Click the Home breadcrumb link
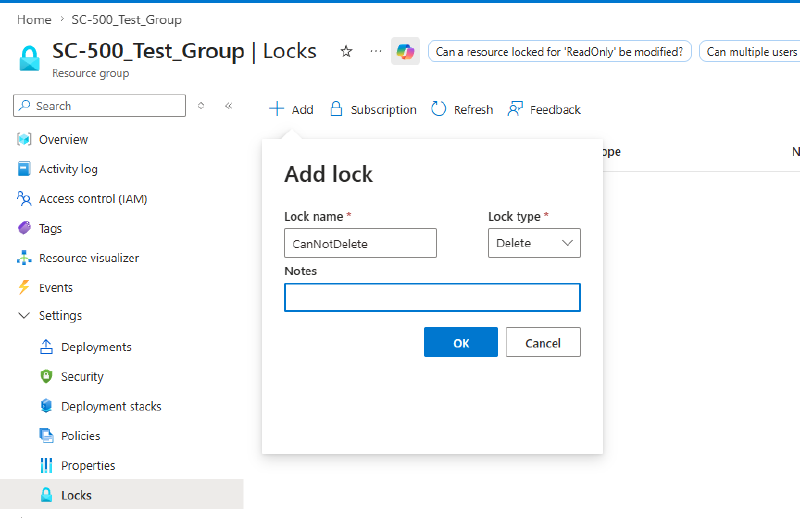Image resolution: width=800 pixels, height=518 pixels. 34,19
